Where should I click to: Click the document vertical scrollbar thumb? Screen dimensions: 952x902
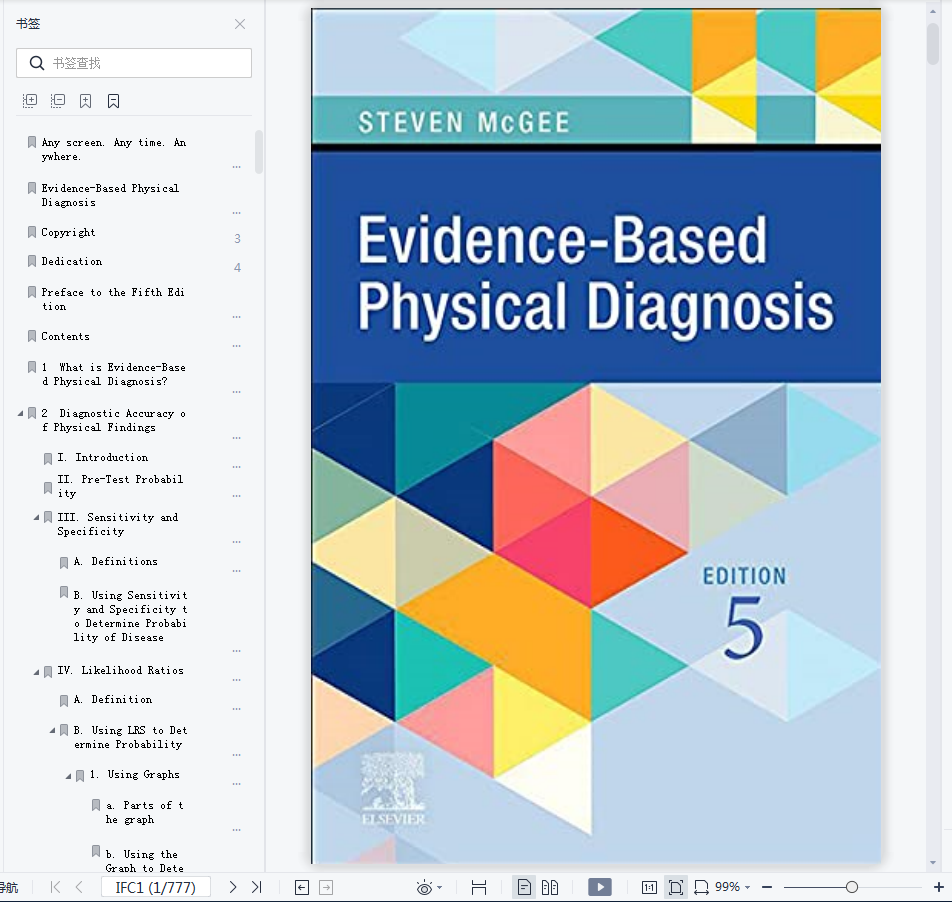tap(933, 44)
